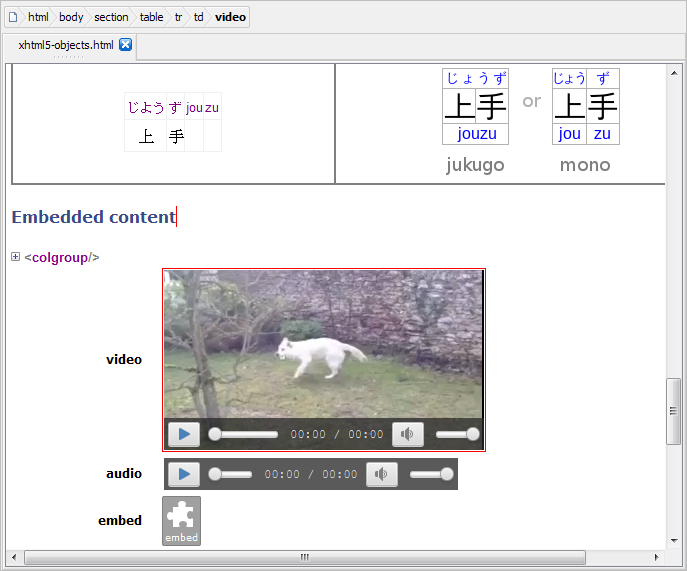
Task: Select table in the breadcrumb path
Action: tap(151, 17)
